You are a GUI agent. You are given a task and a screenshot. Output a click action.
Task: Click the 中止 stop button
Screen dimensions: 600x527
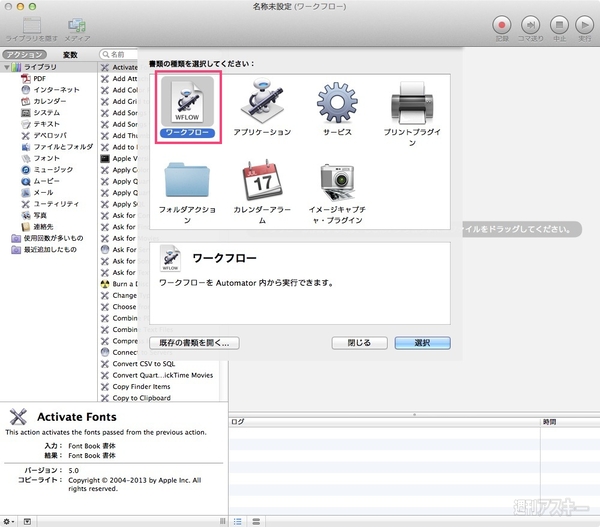point(559,25)
